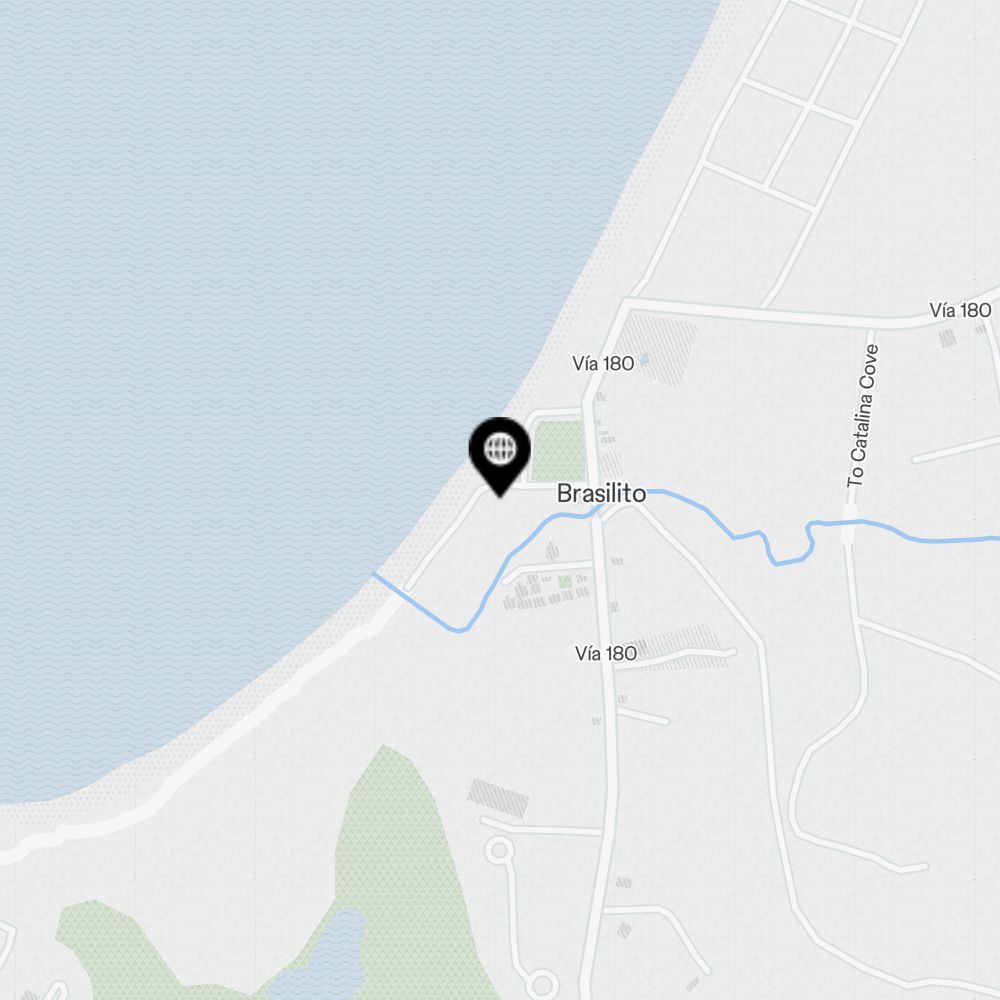Click the hatched gray building block near the bottom

[498, 798]
